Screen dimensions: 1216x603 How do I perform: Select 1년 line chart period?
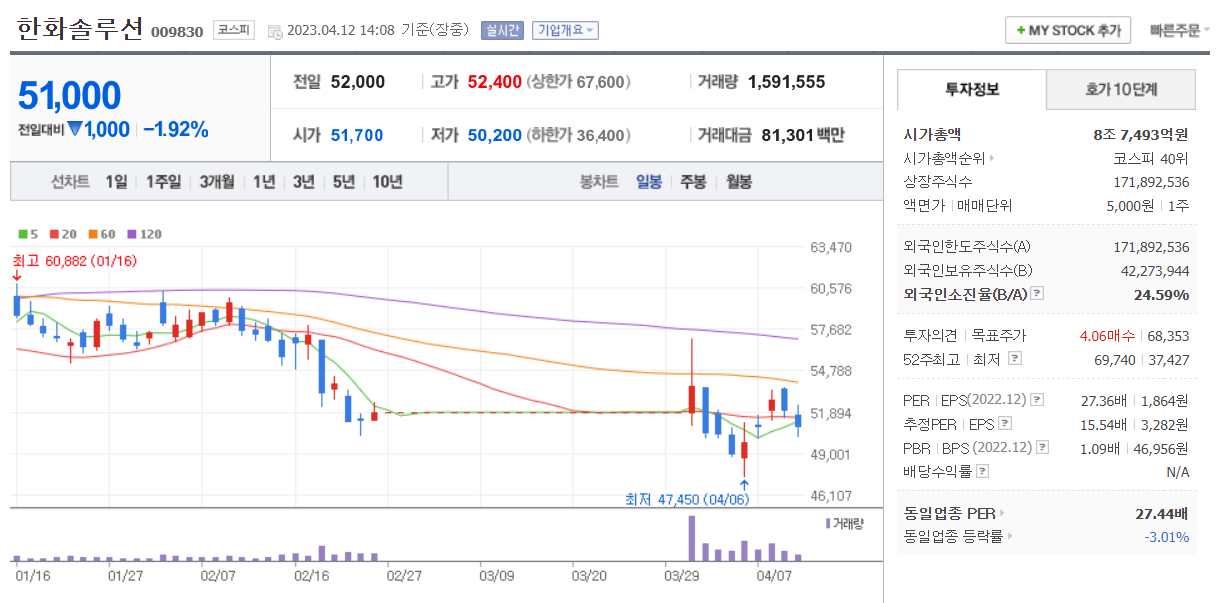264,181
